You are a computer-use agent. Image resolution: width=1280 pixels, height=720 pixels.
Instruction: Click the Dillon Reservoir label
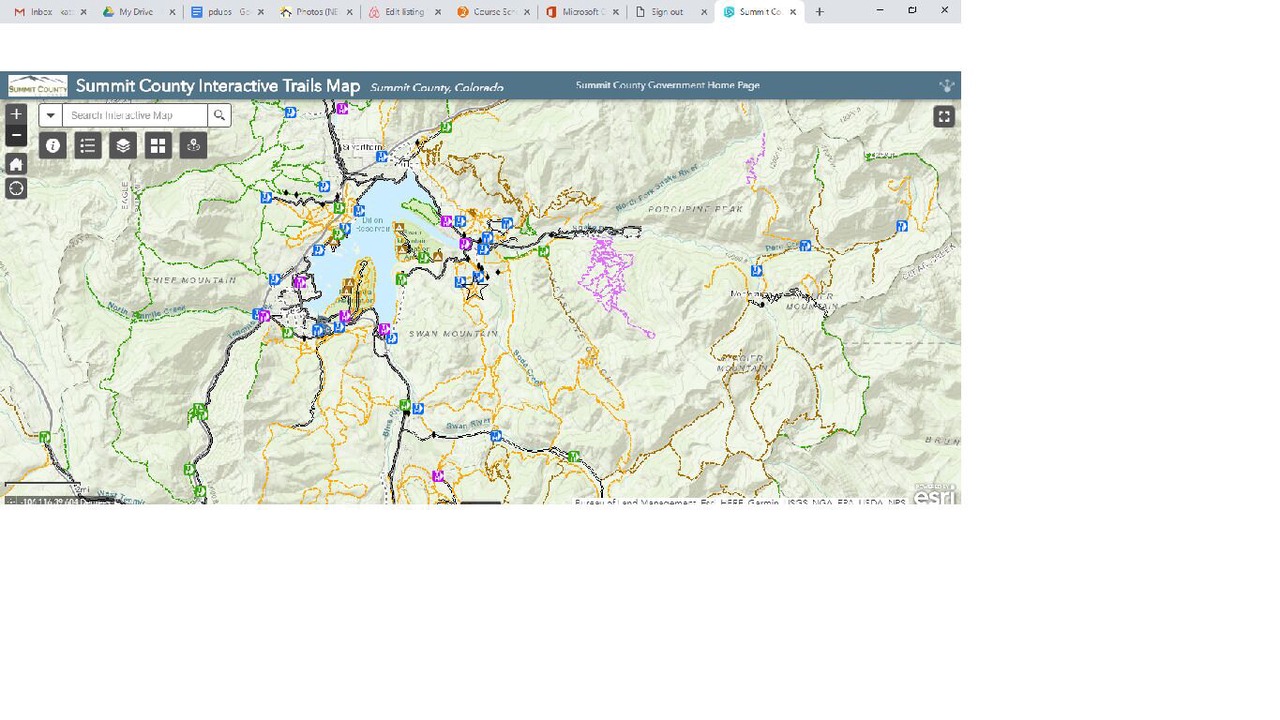click(x=374, y=223)
